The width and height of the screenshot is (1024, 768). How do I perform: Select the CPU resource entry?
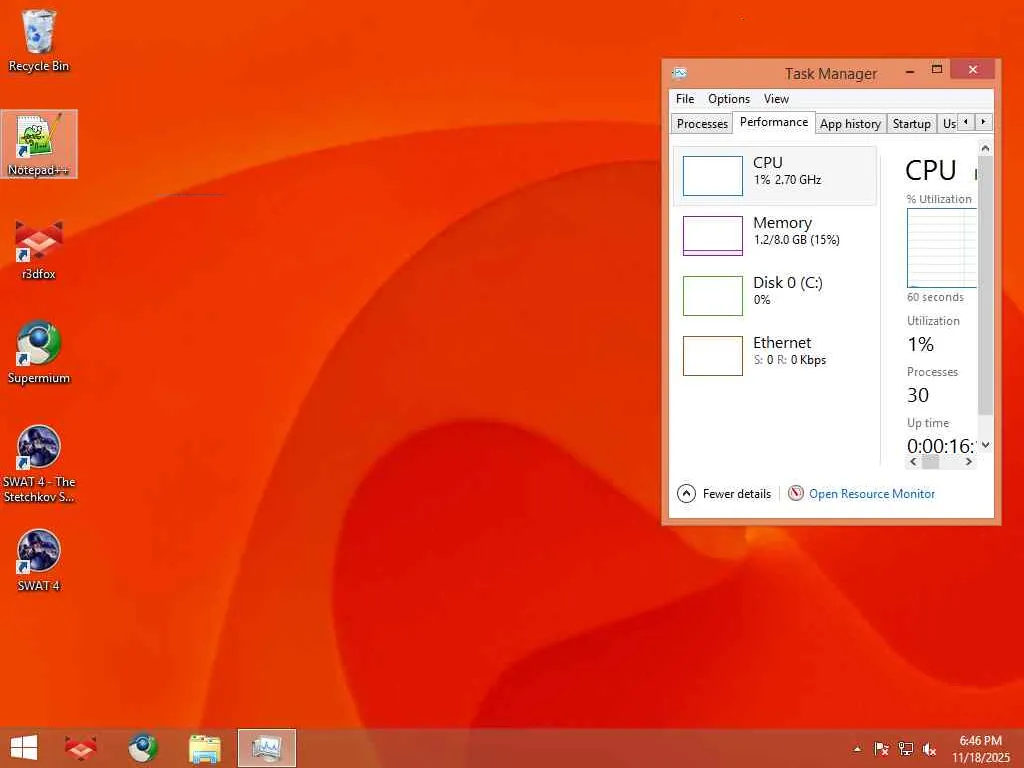pos(775,175)
